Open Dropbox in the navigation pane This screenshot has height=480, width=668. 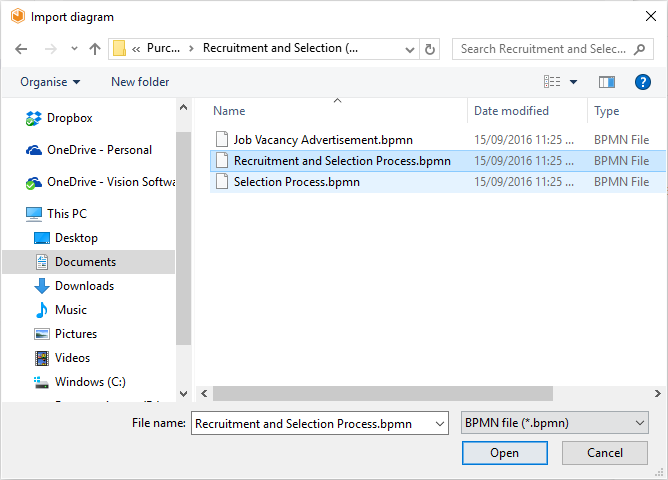pos(69,118)
